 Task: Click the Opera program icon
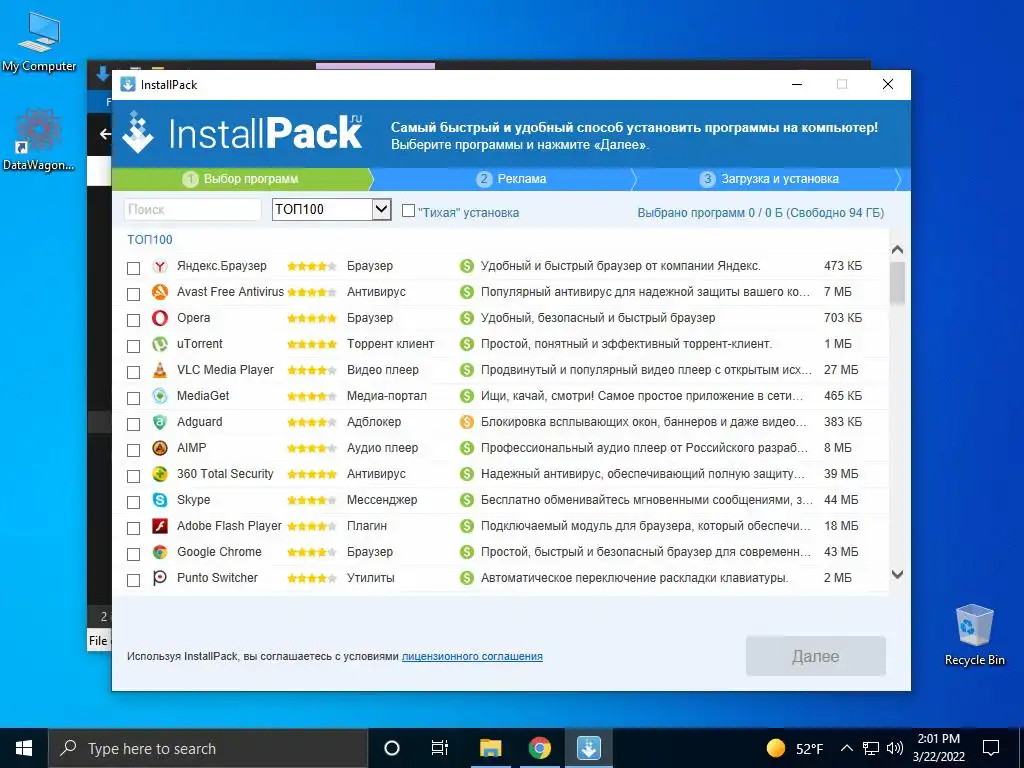pyautogui.click(x=160, y=318)
